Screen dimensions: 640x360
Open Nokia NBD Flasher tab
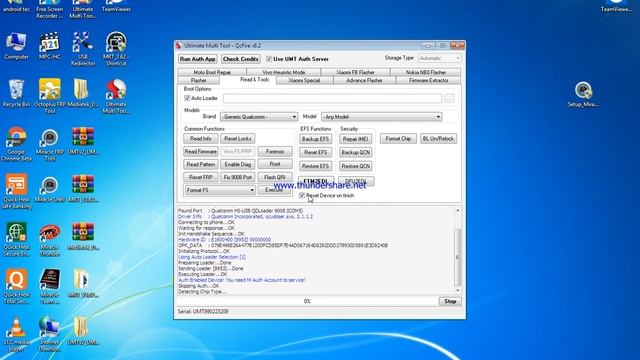pos(426,72)
